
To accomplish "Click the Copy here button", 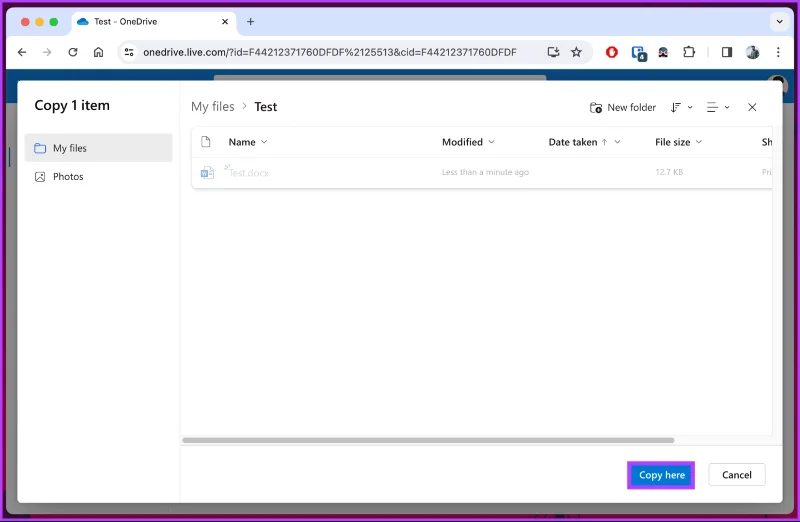I will point(661,475).
